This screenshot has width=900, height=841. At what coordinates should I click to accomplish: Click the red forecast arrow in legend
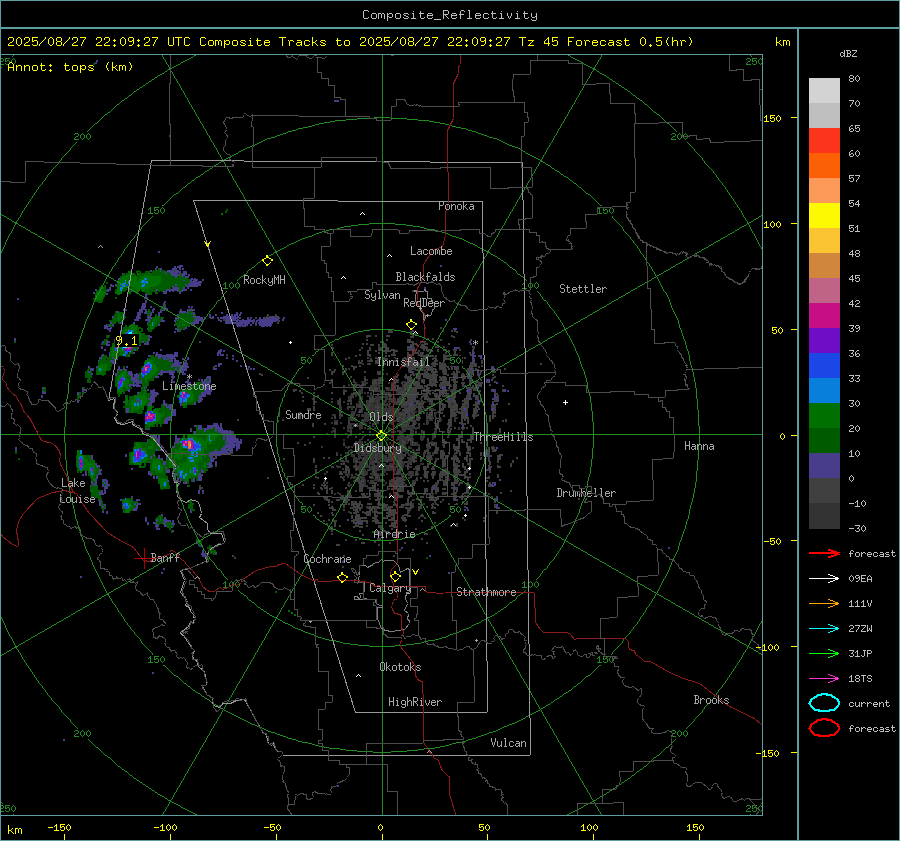tap(824, 553)
